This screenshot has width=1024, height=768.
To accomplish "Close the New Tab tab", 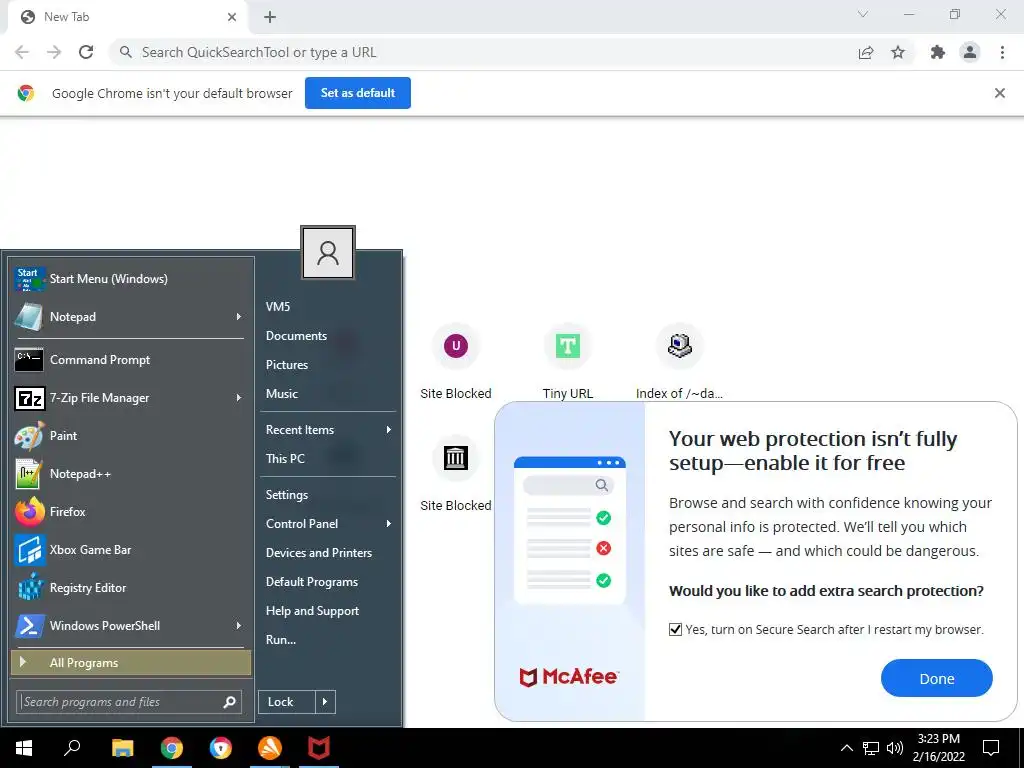I will click(x=232, y=17).
